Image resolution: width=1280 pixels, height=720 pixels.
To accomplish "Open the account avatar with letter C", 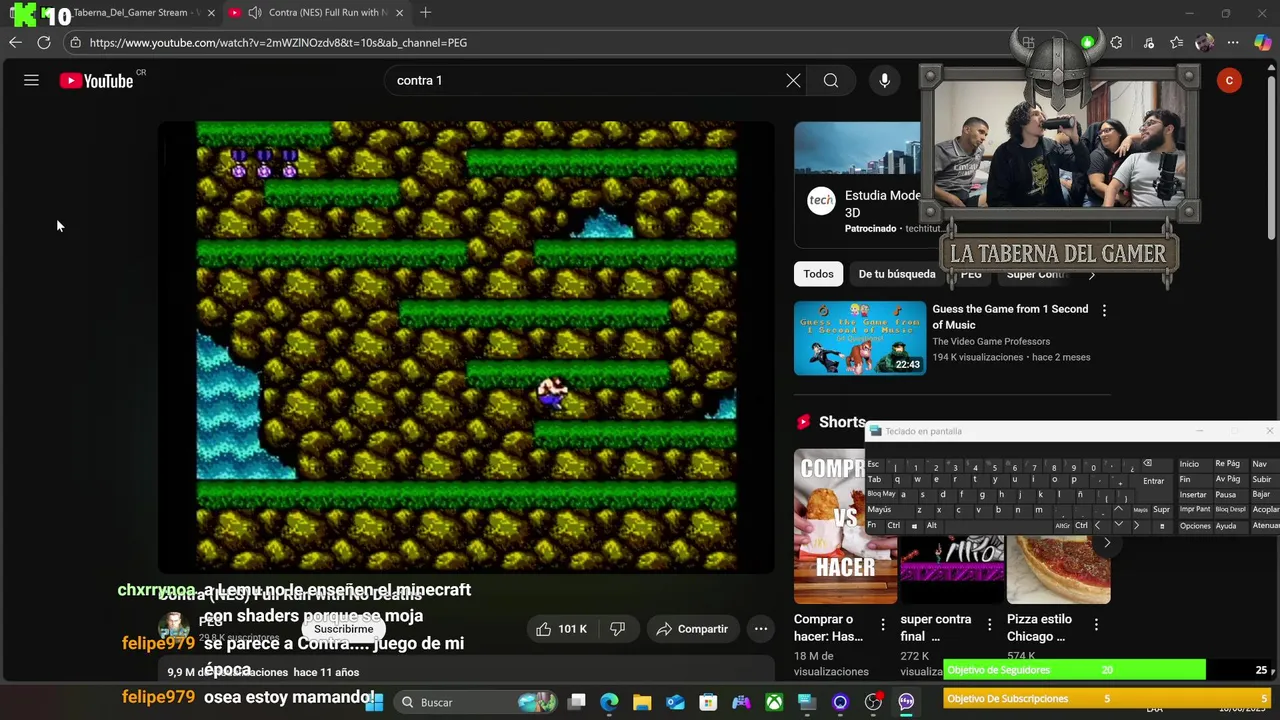I will (1229, 80).
